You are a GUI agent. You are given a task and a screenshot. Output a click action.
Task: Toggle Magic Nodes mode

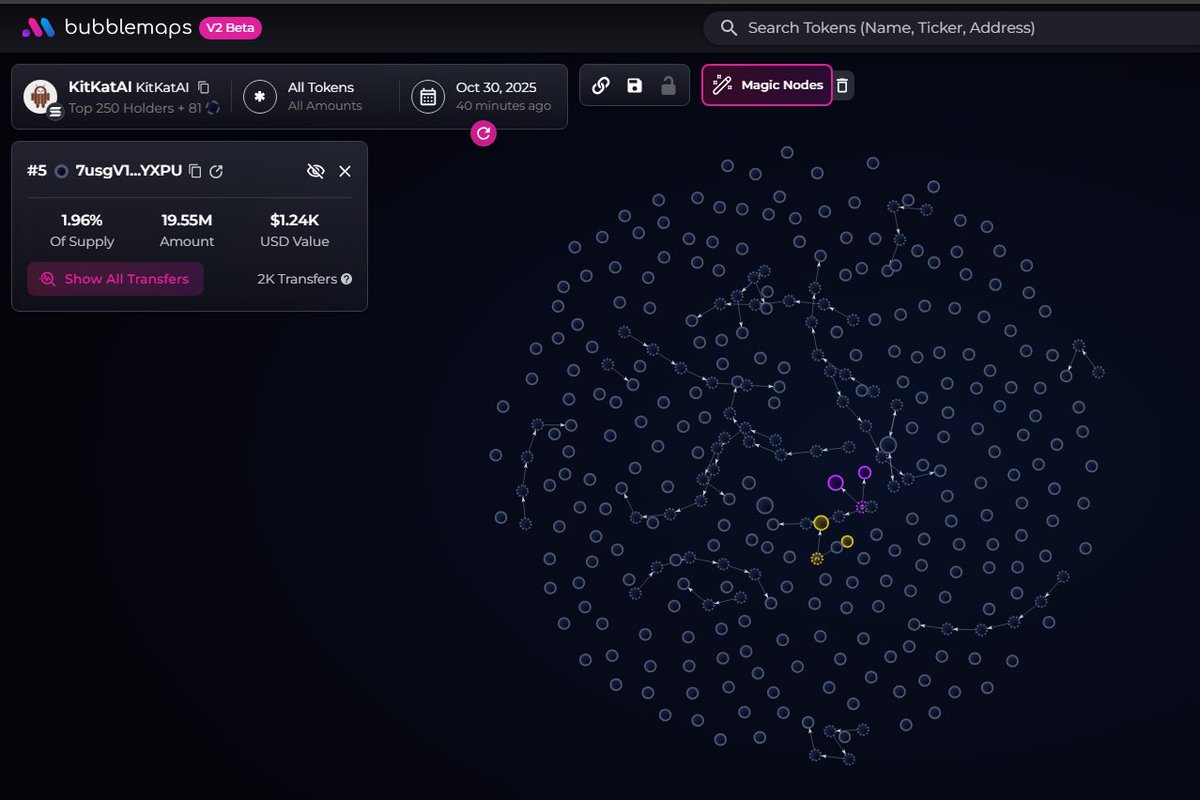767,85
